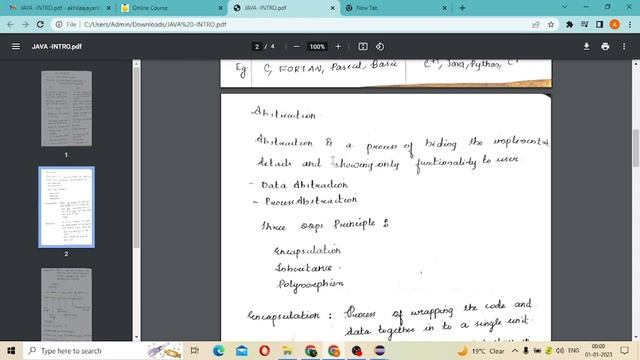Go back in the browser
The image size is (640, 360).
[x=10, y=24]
